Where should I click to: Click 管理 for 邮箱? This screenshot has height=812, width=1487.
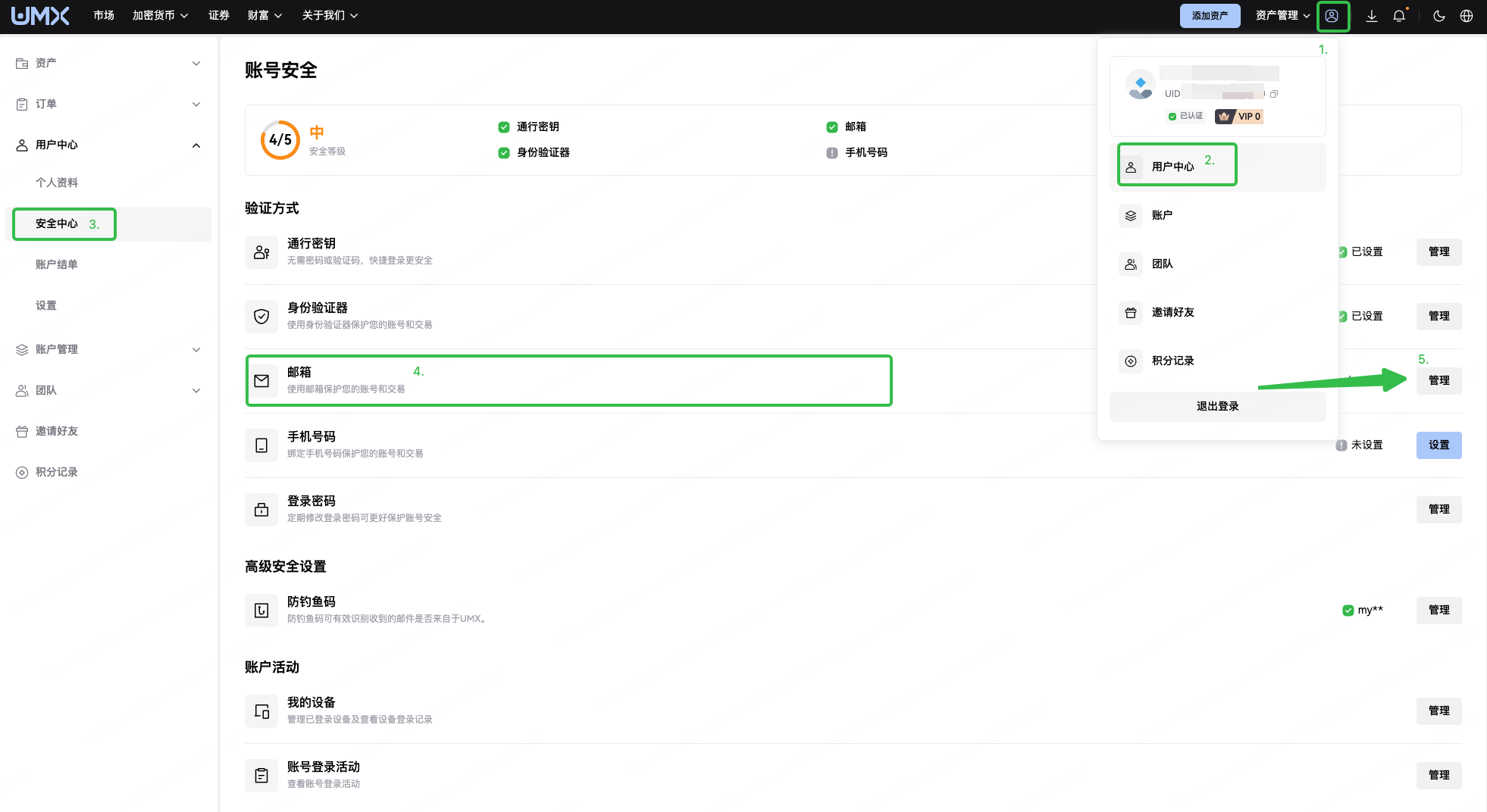tap(1438, 381)
